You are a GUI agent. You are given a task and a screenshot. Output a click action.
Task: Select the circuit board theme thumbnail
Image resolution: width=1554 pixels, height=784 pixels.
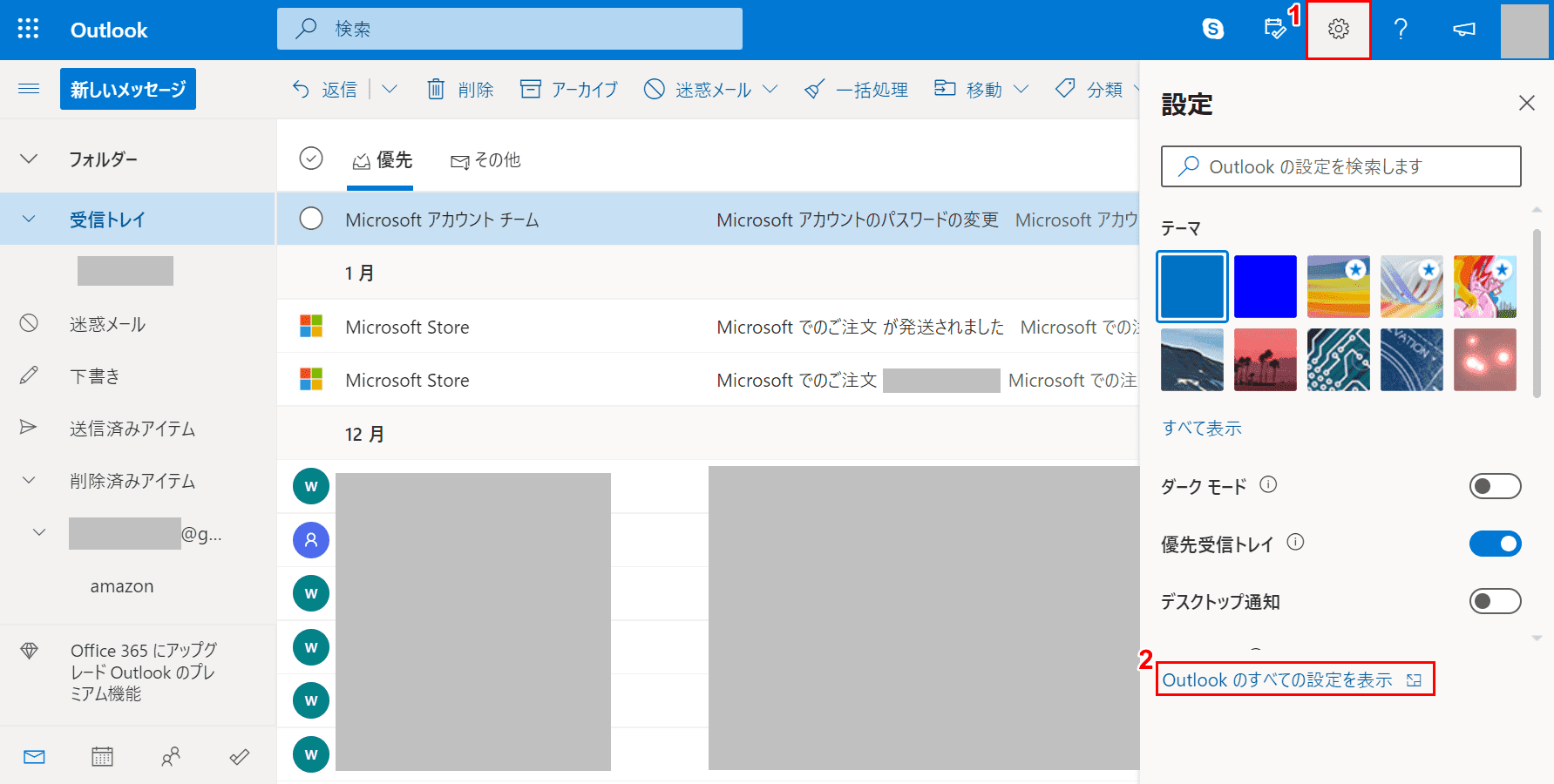click(x=1339, y=360)
